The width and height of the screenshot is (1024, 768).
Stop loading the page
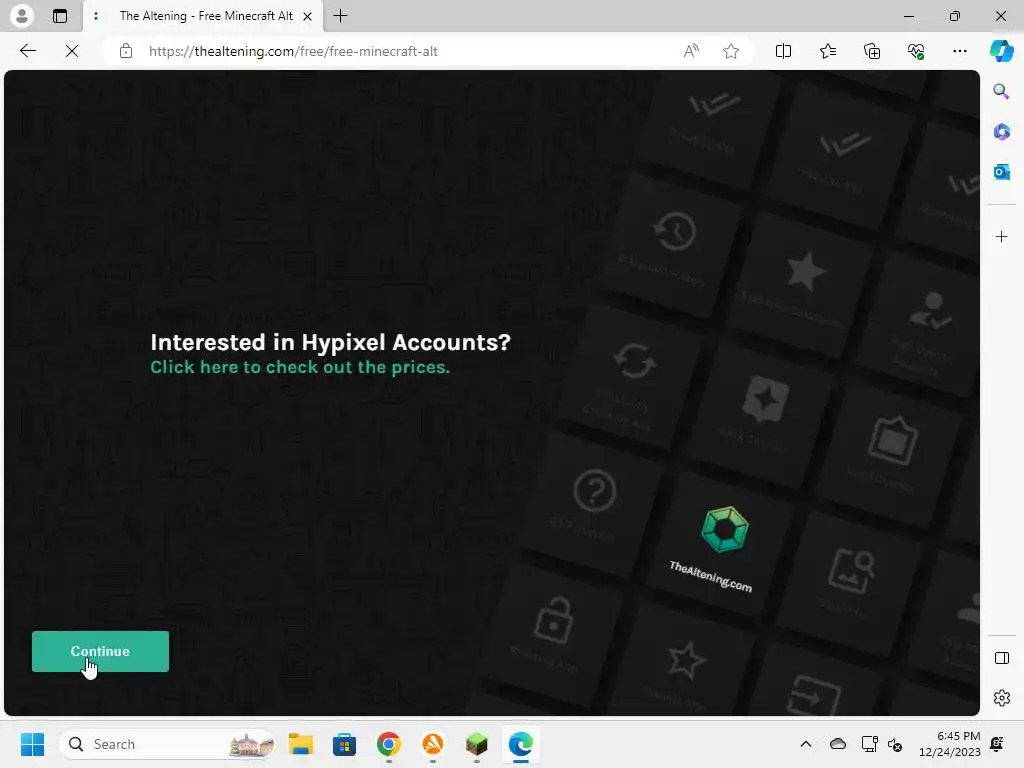coord(72,51)
